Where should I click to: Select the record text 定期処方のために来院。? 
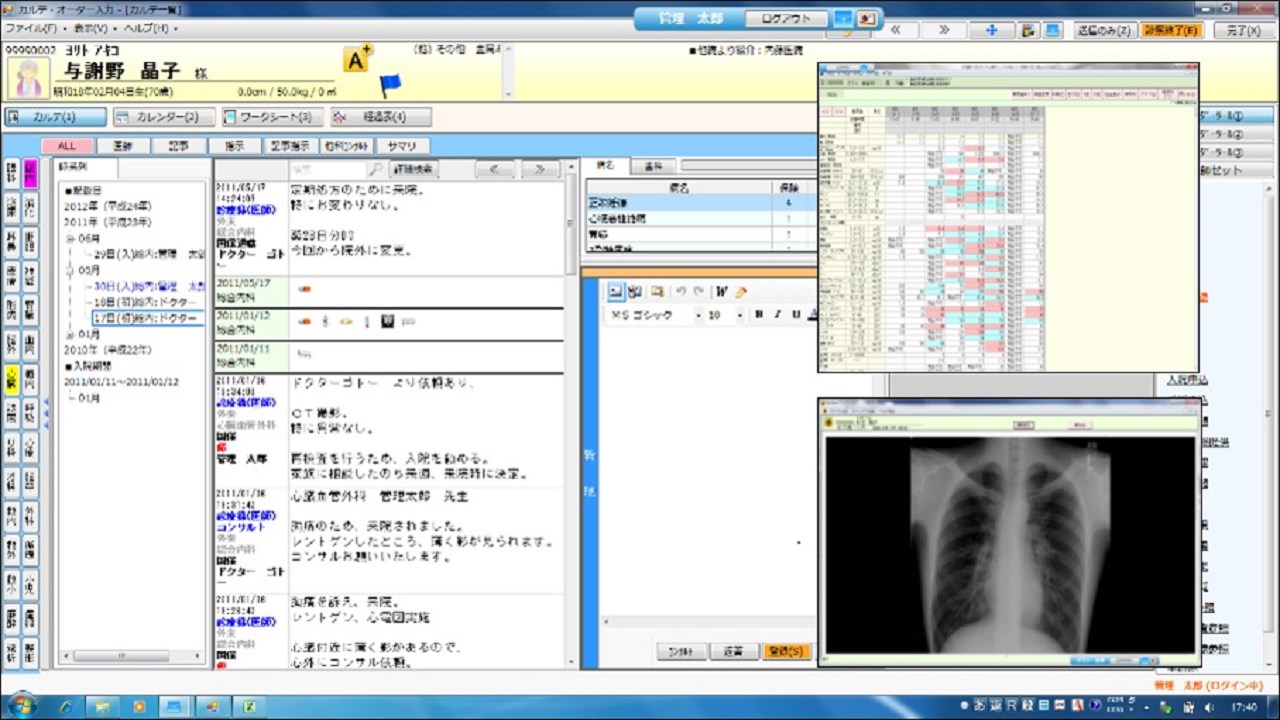coord(358,190)
